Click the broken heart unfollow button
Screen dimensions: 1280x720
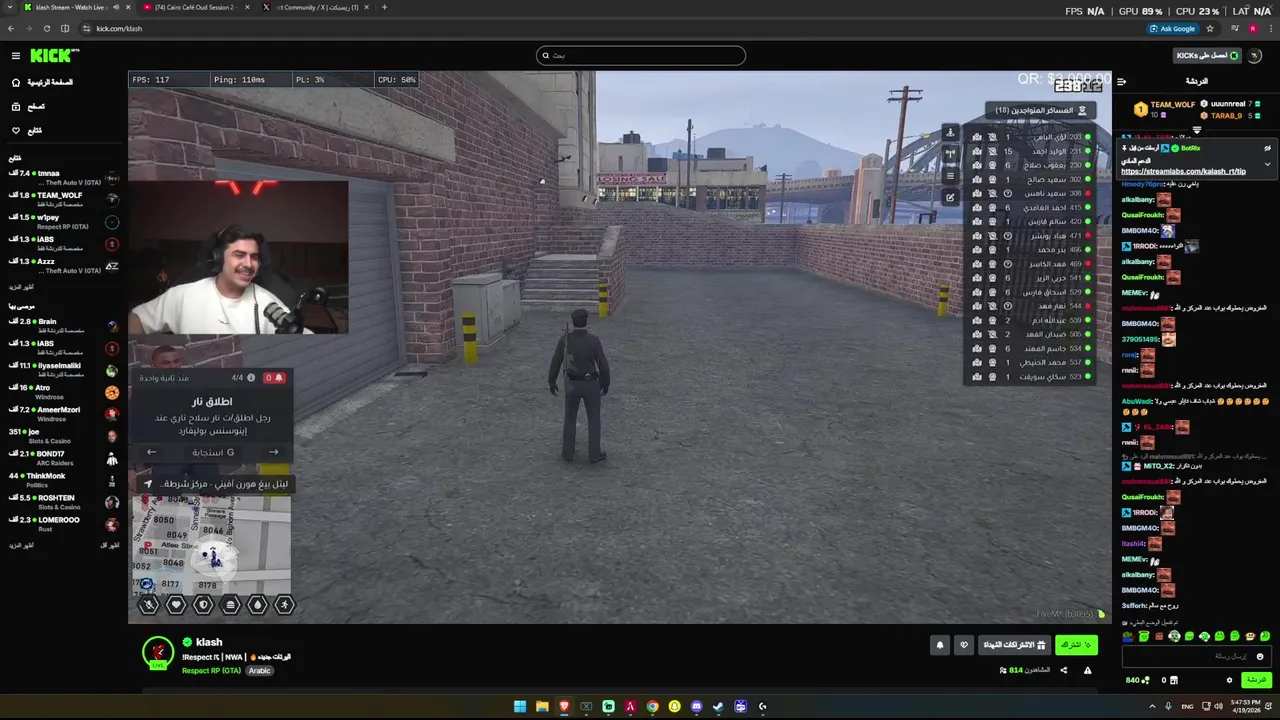pos(964,645)
